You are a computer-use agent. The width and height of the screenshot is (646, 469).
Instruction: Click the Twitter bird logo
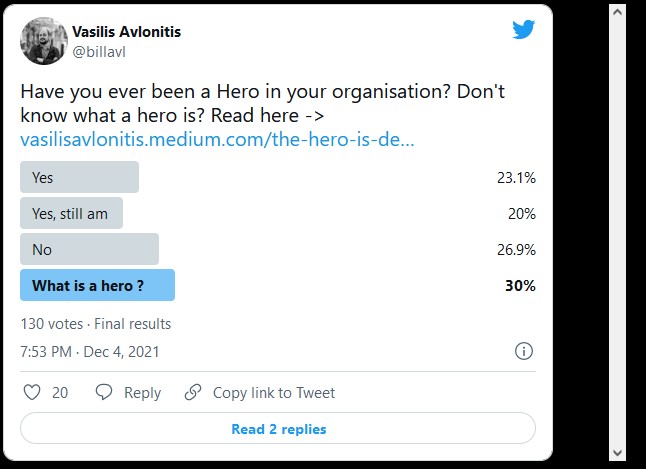pyautogui.click(x=524, y=30)
